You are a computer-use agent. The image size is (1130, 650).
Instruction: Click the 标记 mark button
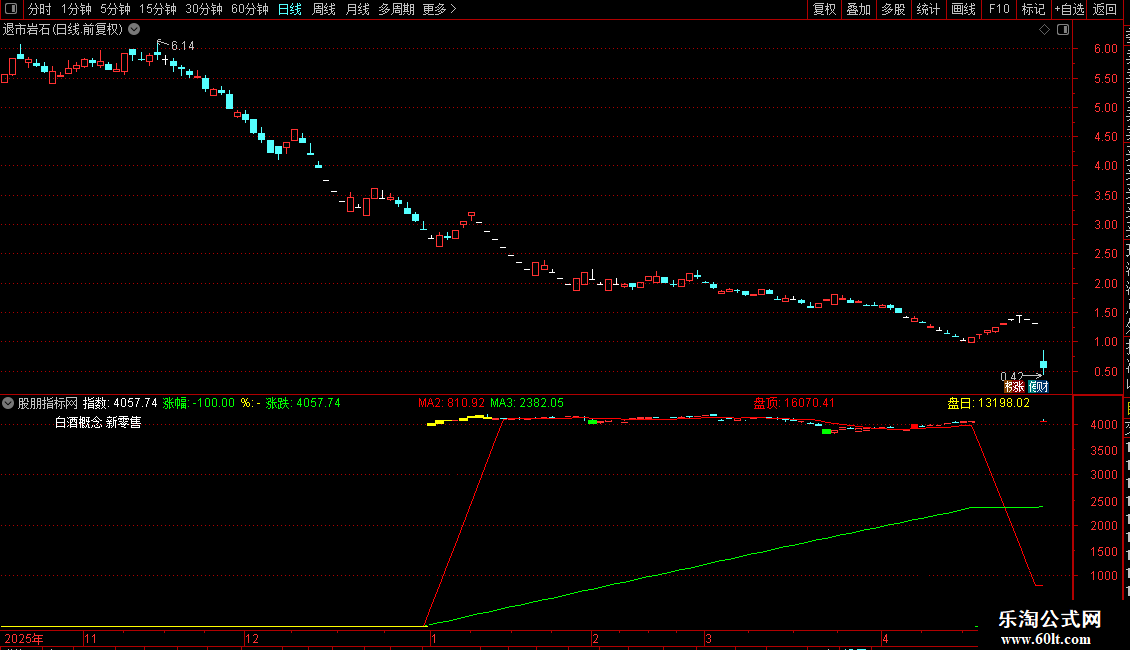click(x=1033, y=9)
